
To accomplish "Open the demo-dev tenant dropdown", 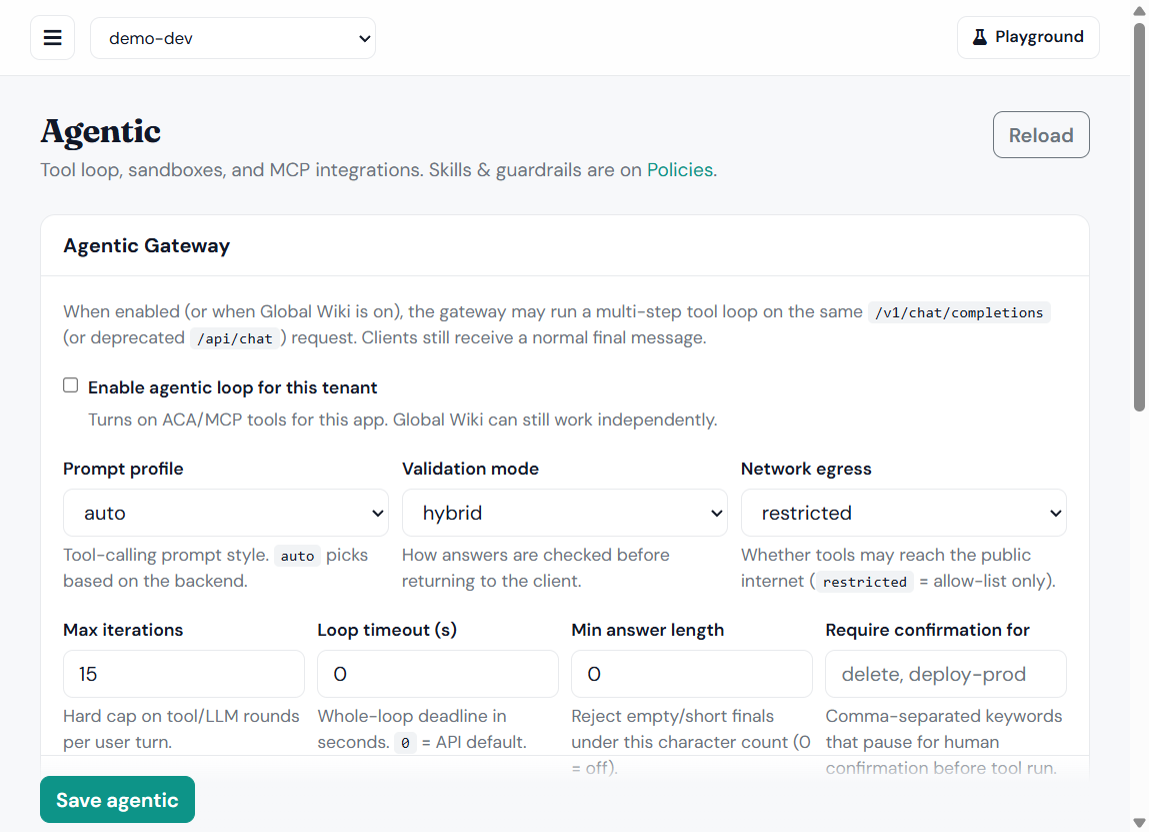I will [233, 38].
